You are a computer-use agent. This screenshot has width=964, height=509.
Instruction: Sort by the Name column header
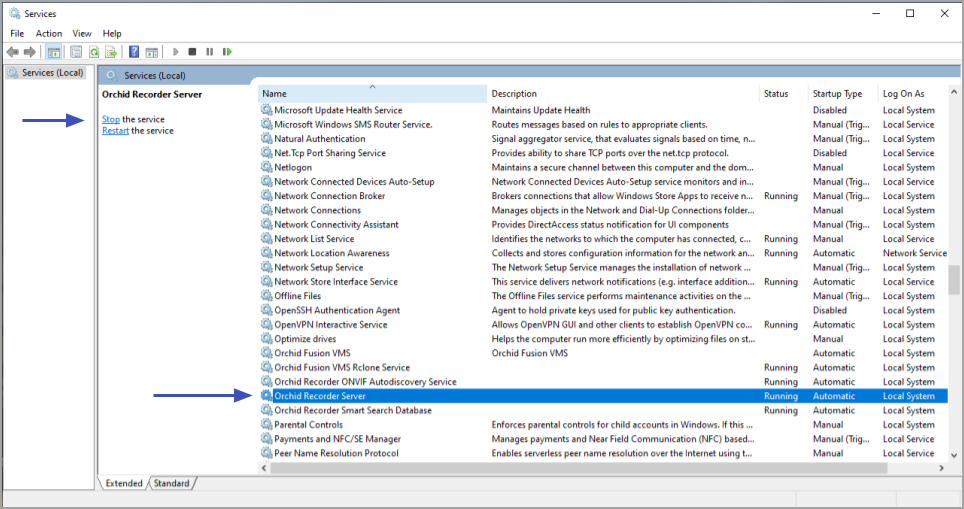(372, 93)
